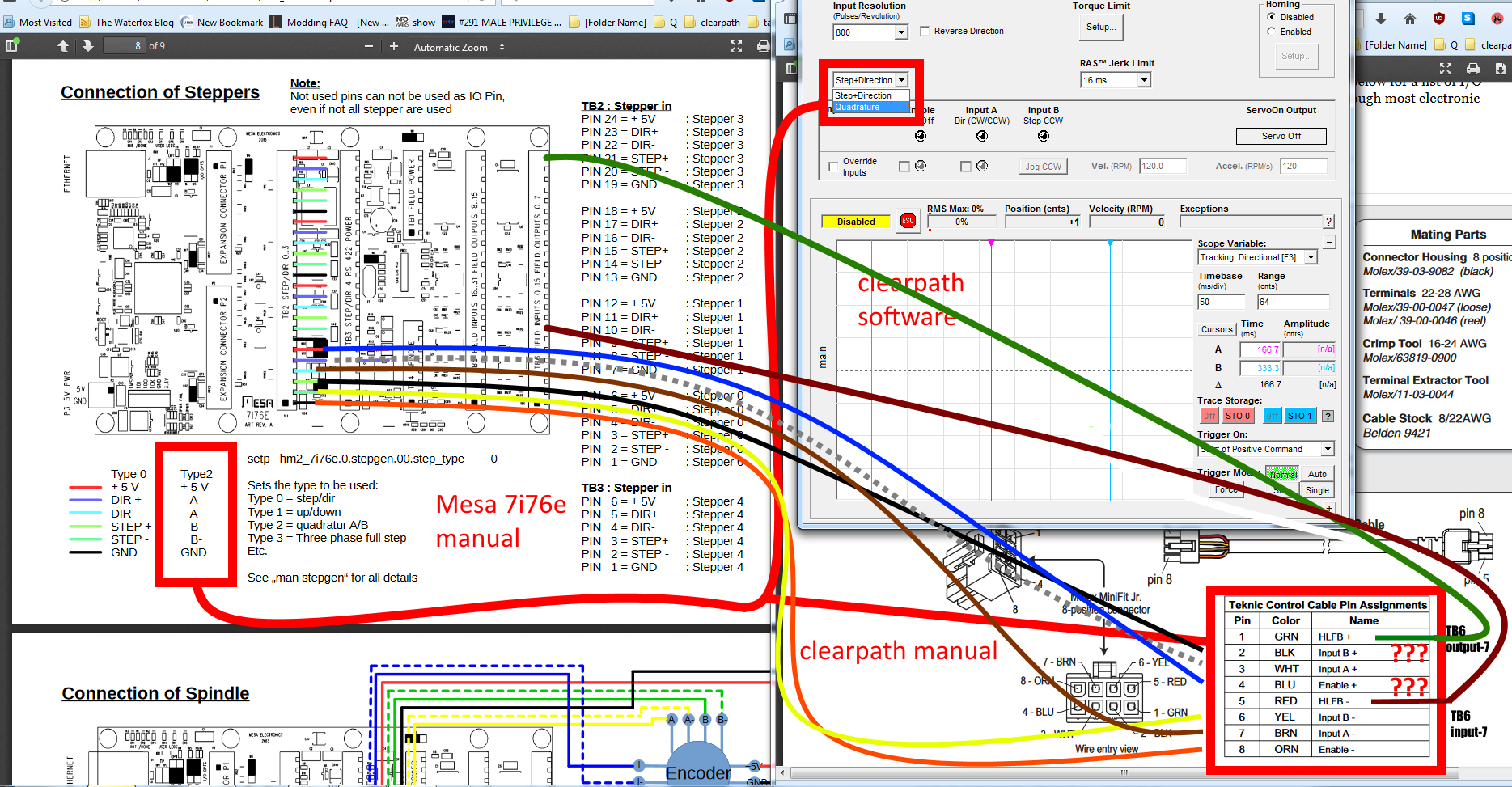Open Input Resolution 800 dropdown

[870, 32]
